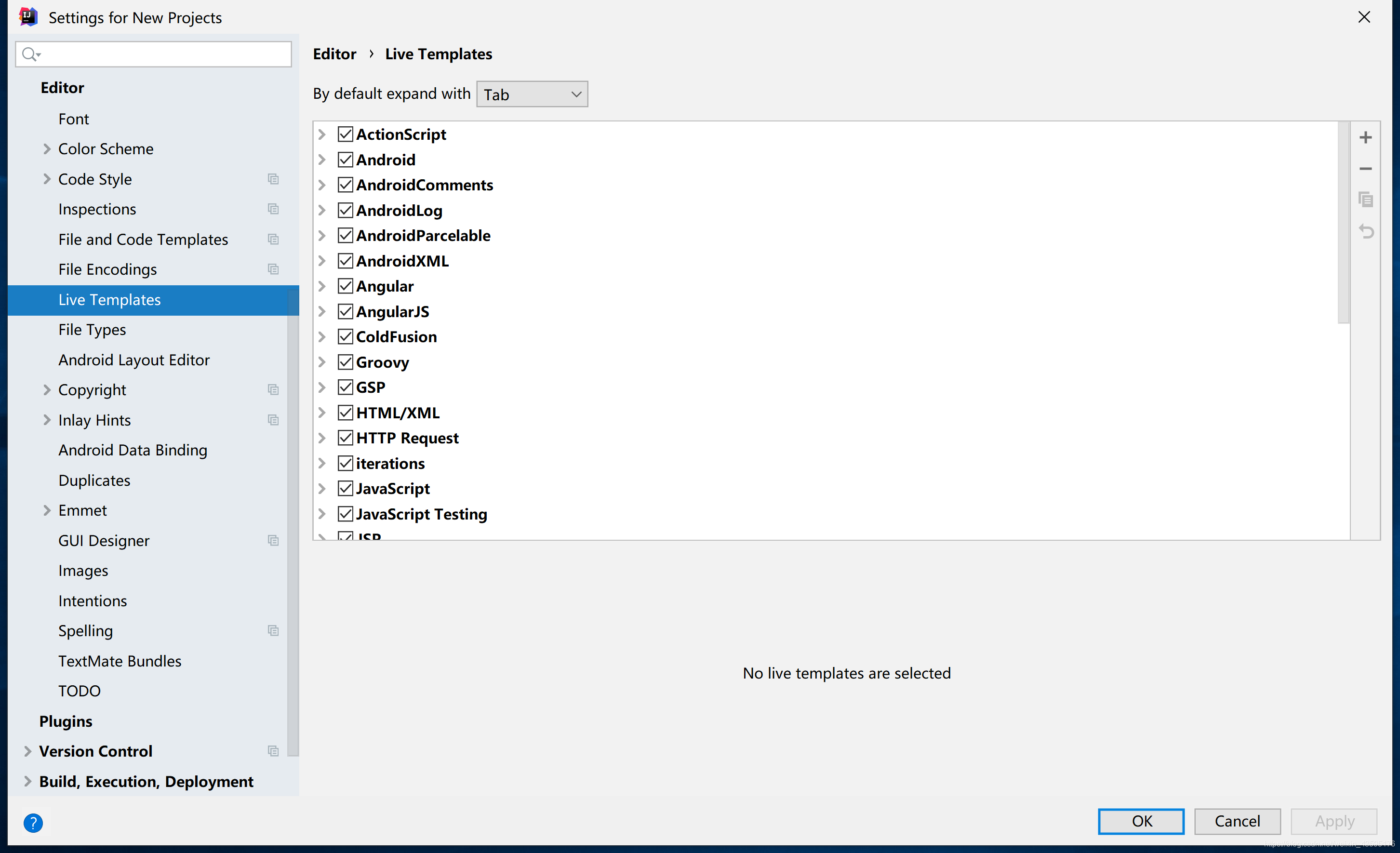Click the copy icon next to Inlay Hints
This screenshot has height=853, width=1400.
pyautogui.click(x=275, y=420)
